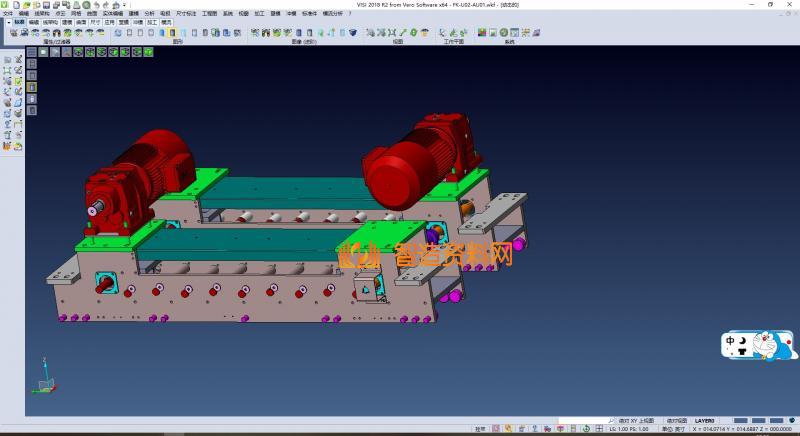Image resolution: width=800 pixels, height=436 pixels.
Task: Click the first icon in the 属性/过滤器 group
Action: click(13, 33)
